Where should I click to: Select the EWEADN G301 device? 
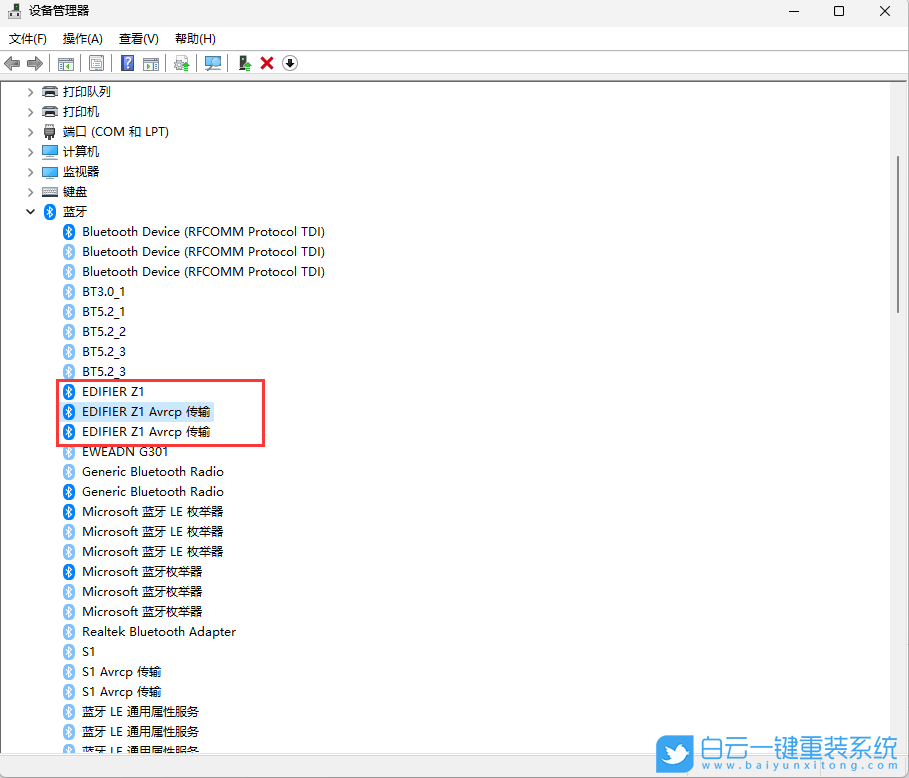tap(125, 451)
